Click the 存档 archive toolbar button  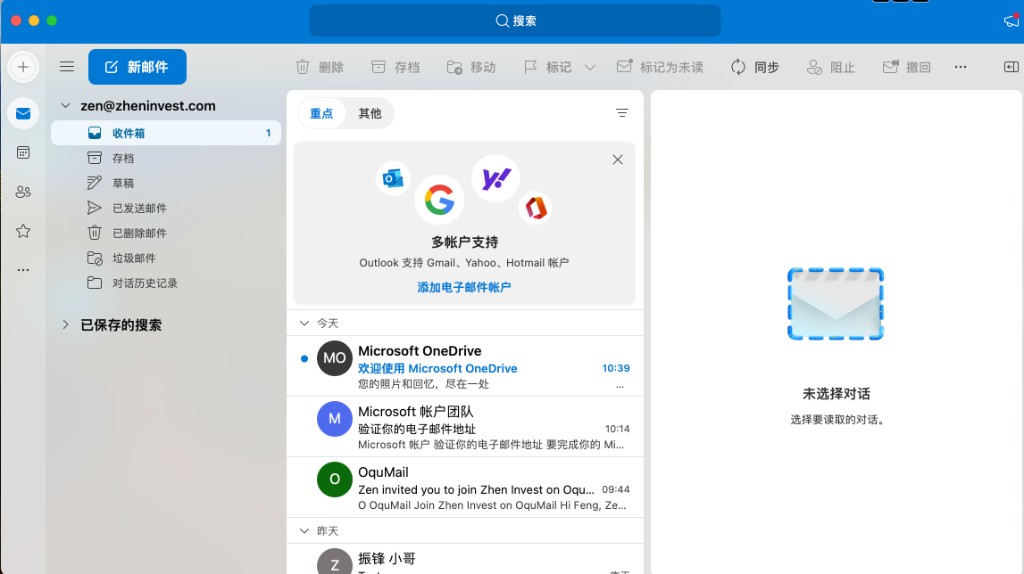[x=395, y=67]
